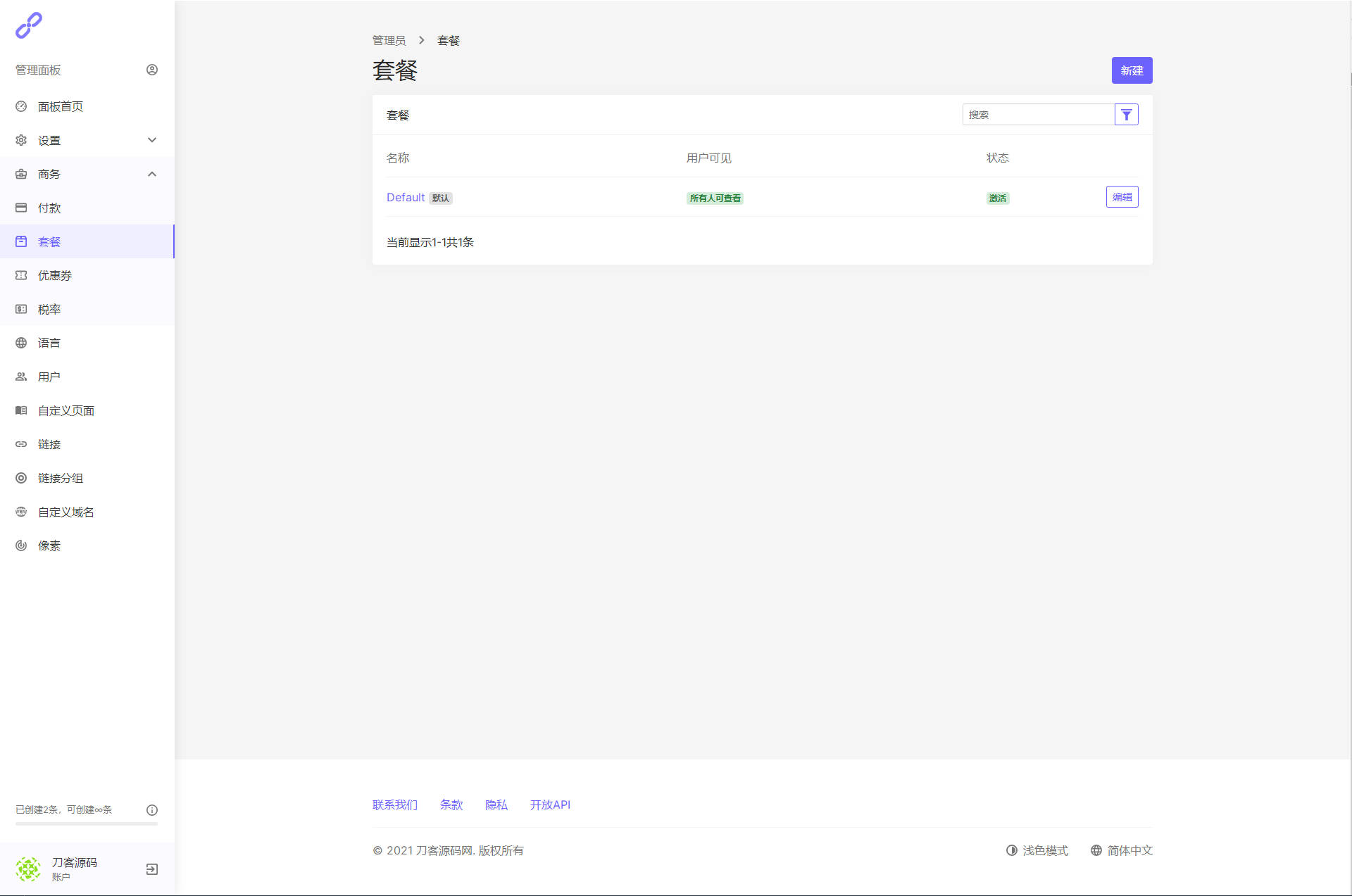Click the 链接 link icon
This screenshot has height=896, width=1352.
click(x=21, y=444)
